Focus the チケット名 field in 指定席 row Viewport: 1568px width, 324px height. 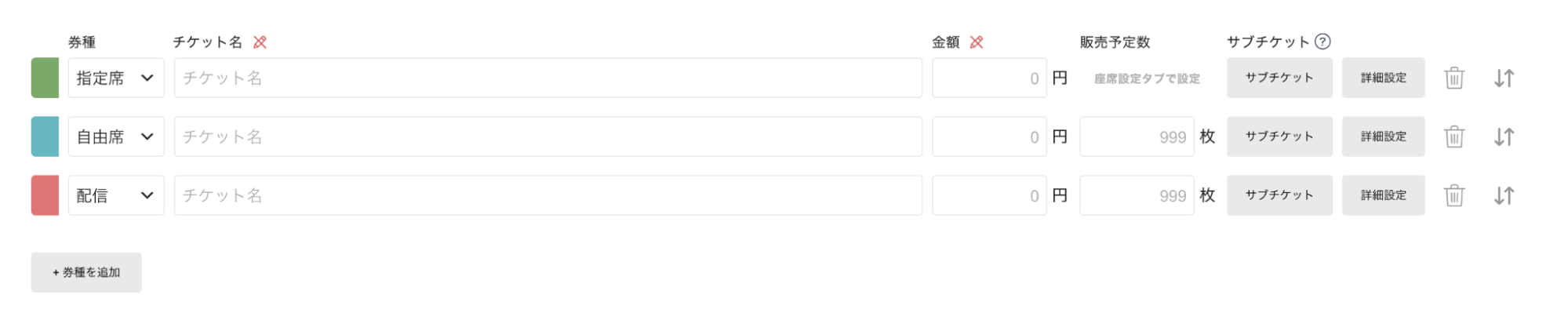pos(548,78)
